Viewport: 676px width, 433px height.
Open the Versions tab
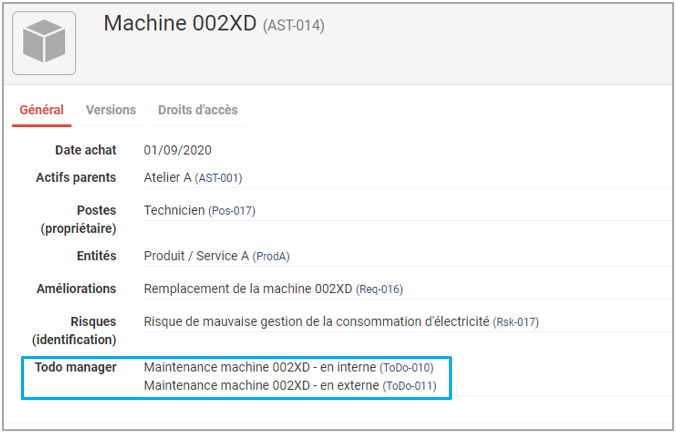point(111,110)
